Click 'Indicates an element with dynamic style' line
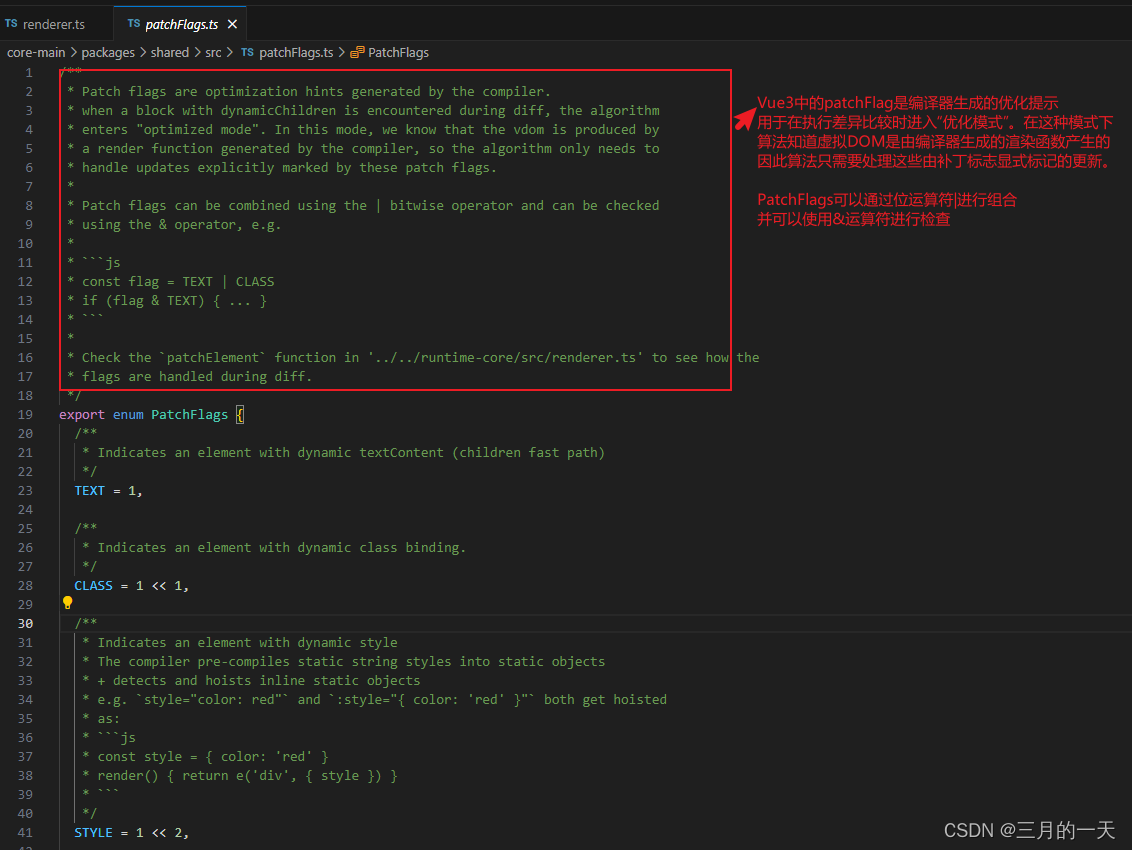The image size is (1132, 850). point(240,643)
